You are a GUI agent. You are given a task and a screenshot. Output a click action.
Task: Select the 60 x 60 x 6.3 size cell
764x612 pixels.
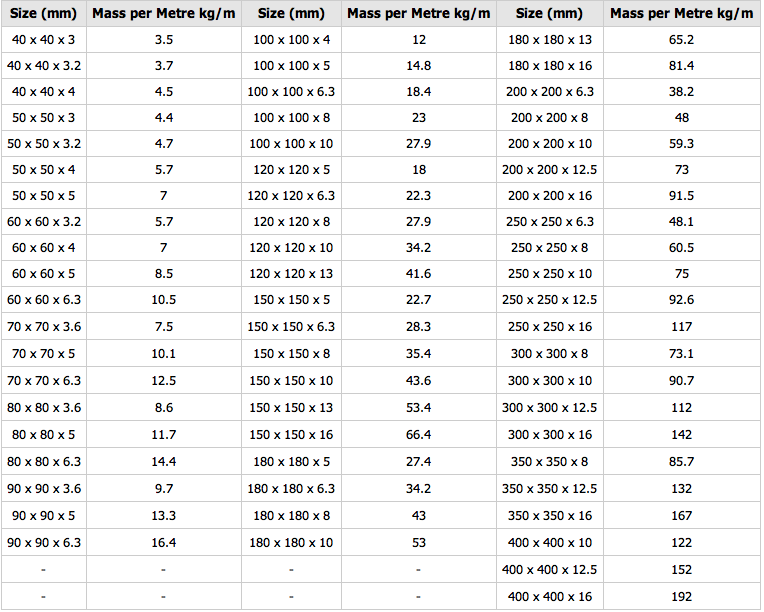click(x=43, y=300)
